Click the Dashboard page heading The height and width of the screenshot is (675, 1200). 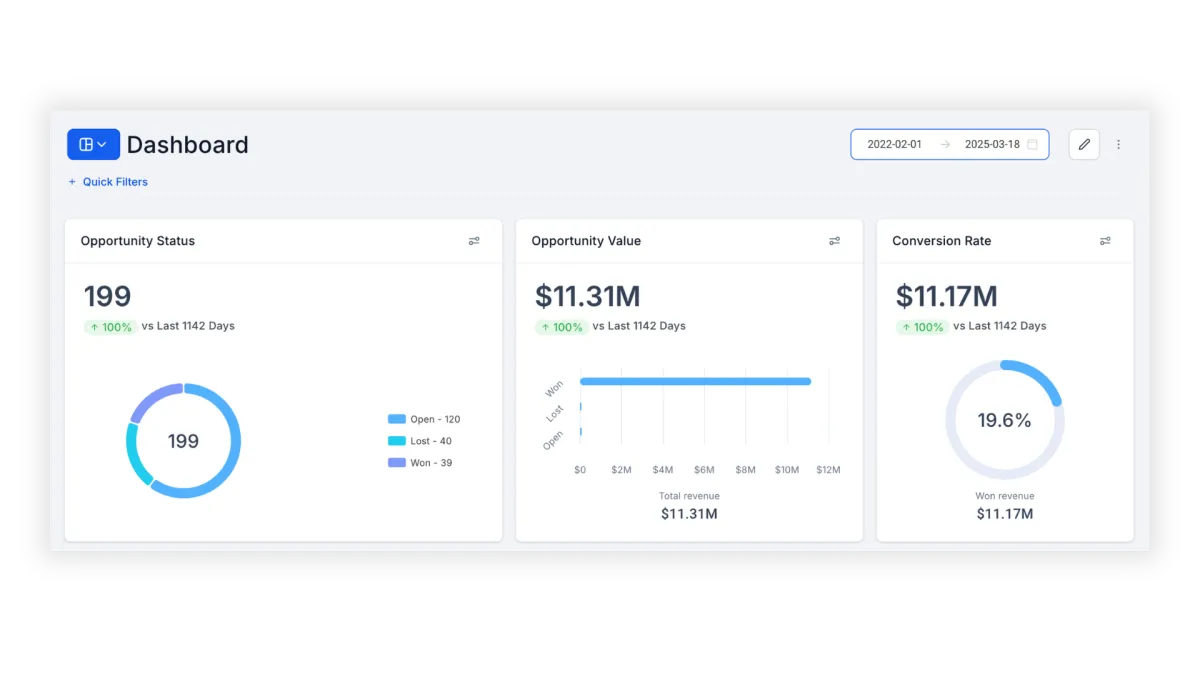click(x=188, y=145)
